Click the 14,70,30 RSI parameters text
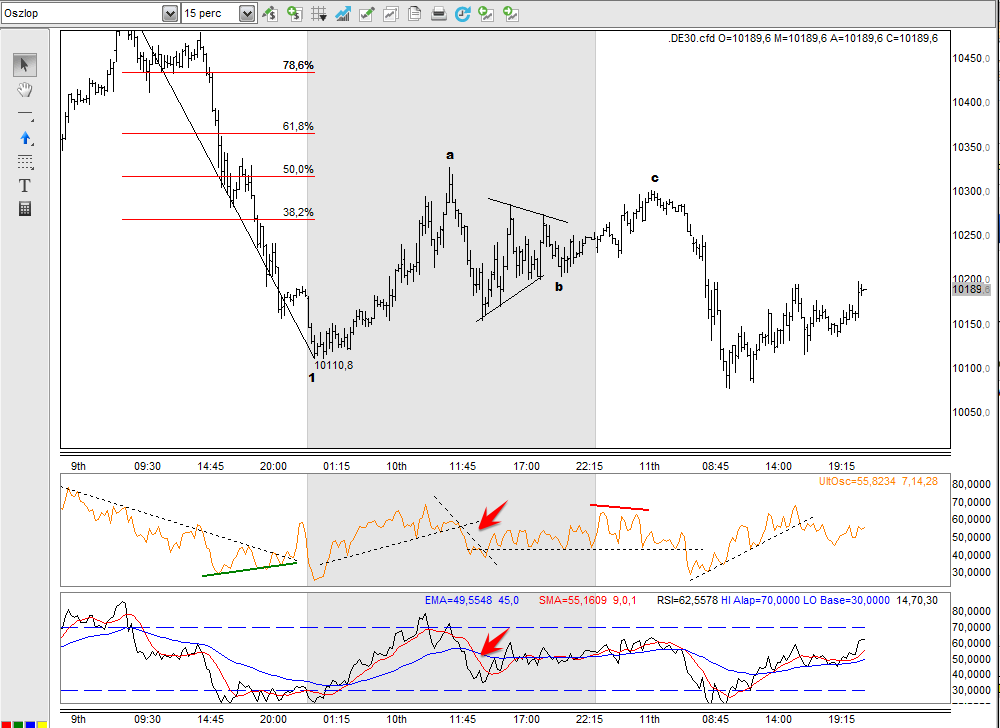This screenshot has height=728, width=1000. (x=917, y=601)
